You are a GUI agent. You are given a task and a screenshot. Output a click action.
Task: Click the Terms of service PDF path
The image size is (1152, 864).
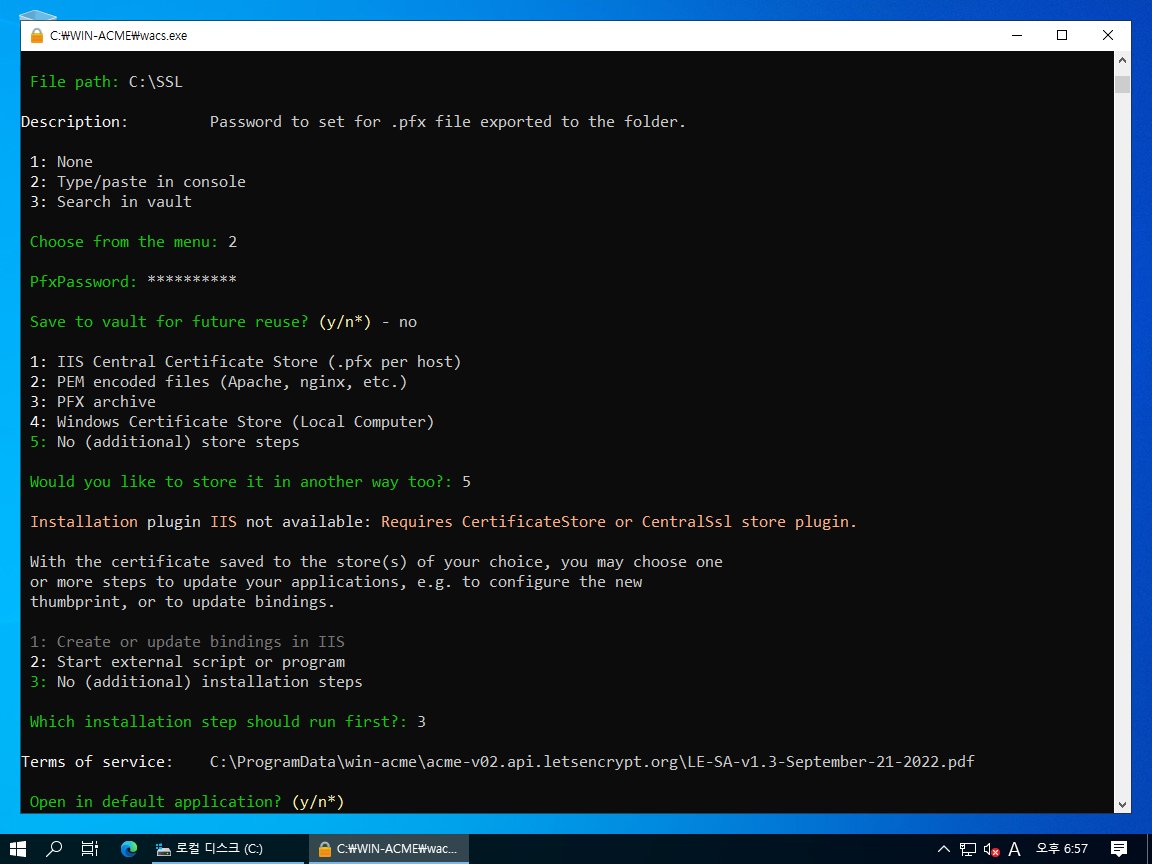[592, 762]
